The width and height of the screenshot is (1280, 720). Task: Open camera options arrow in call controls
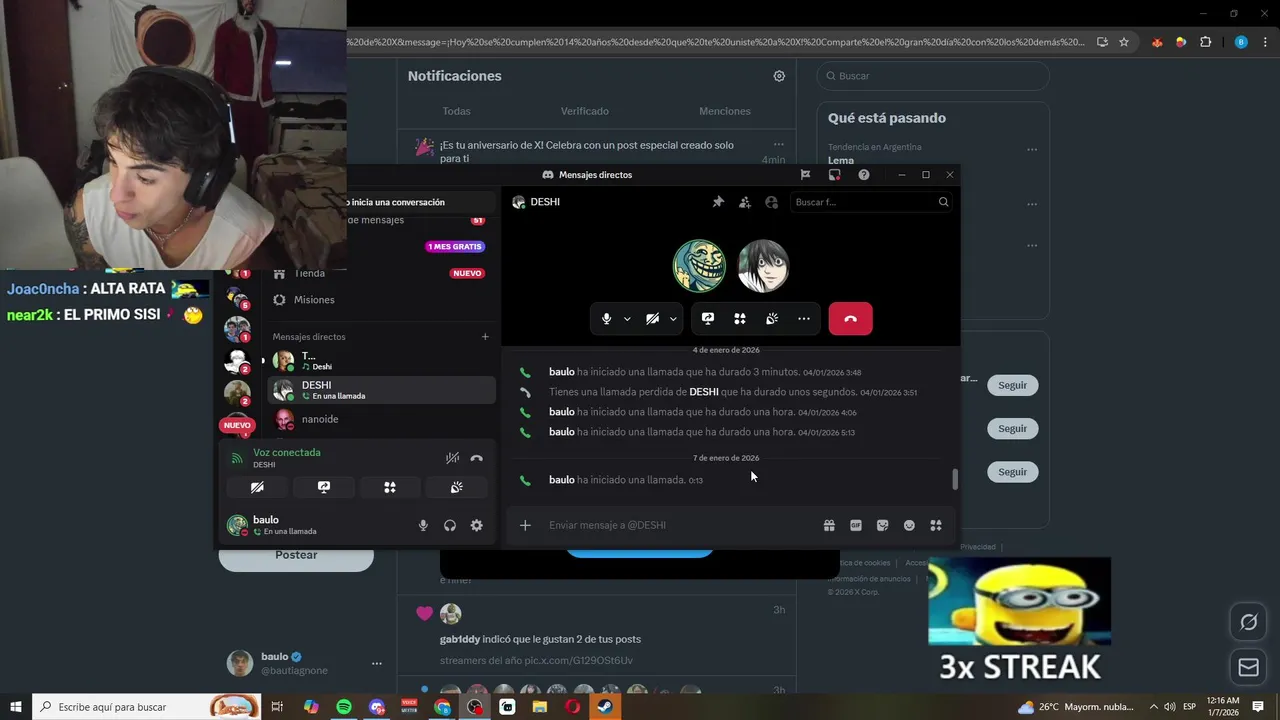tap(673, 319)
